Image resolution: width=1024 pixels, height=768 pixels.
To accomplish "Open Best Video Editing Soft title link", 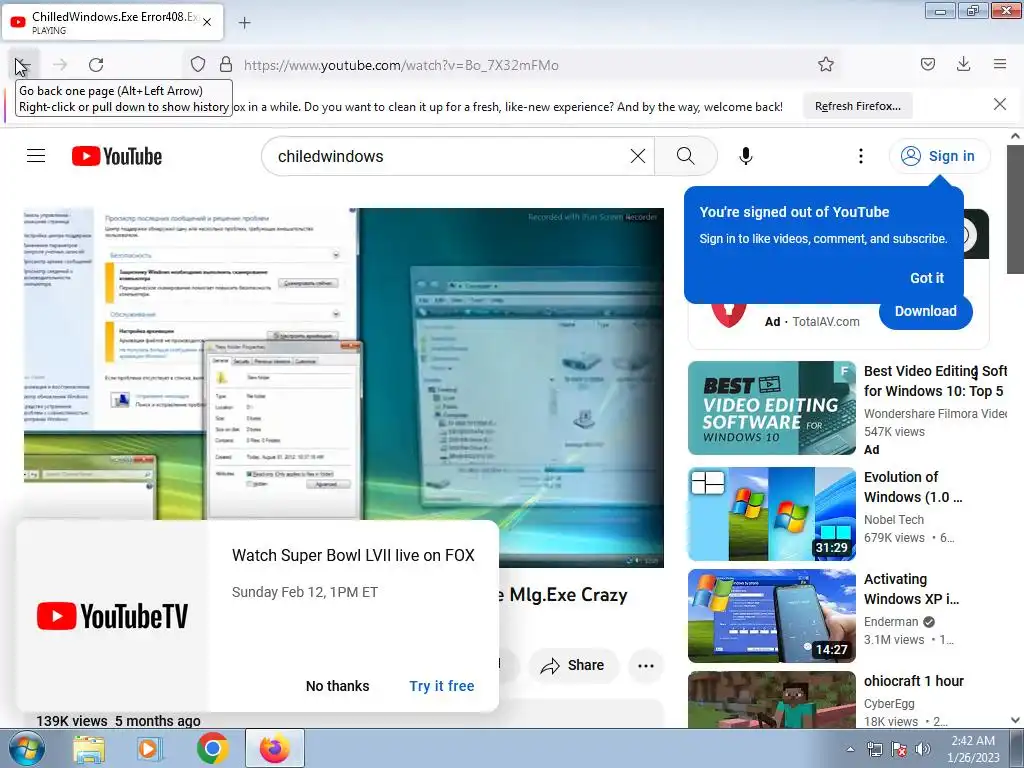I will (935, 381).
